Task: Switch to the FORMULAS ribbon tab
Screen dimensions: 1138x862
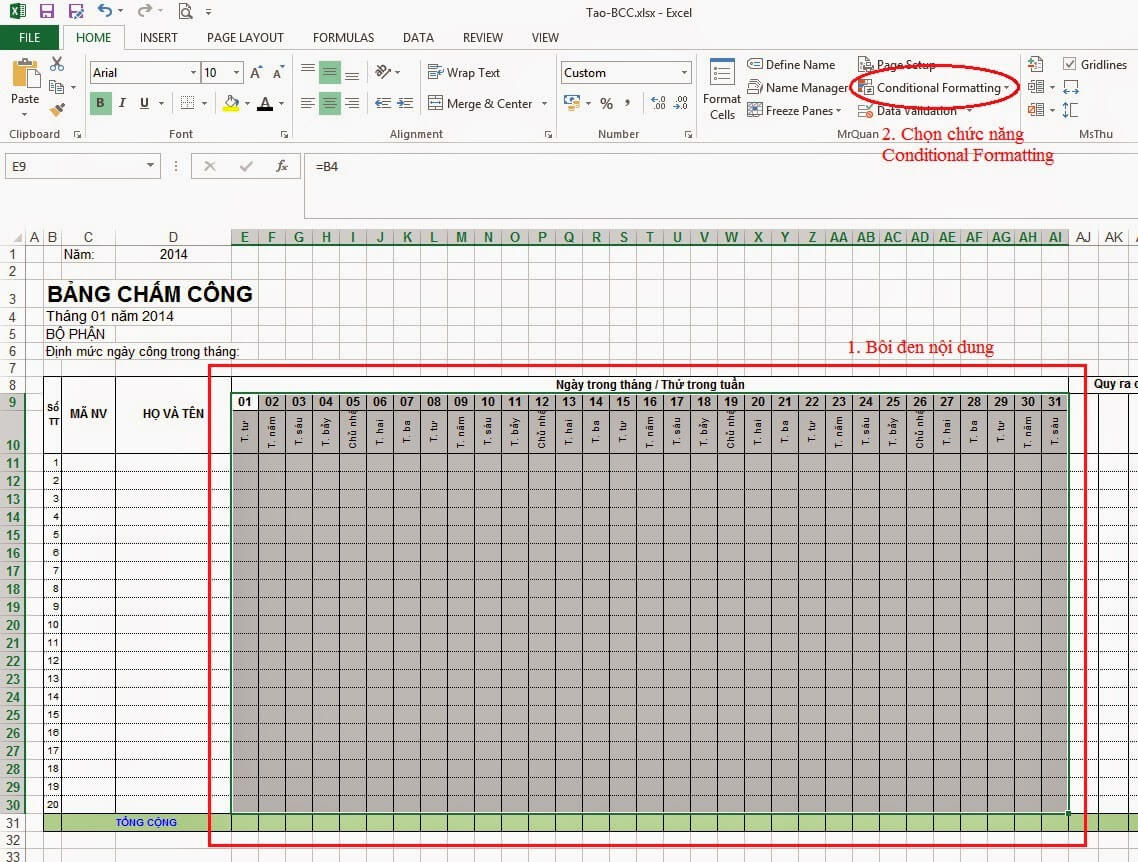Action: 343,37
